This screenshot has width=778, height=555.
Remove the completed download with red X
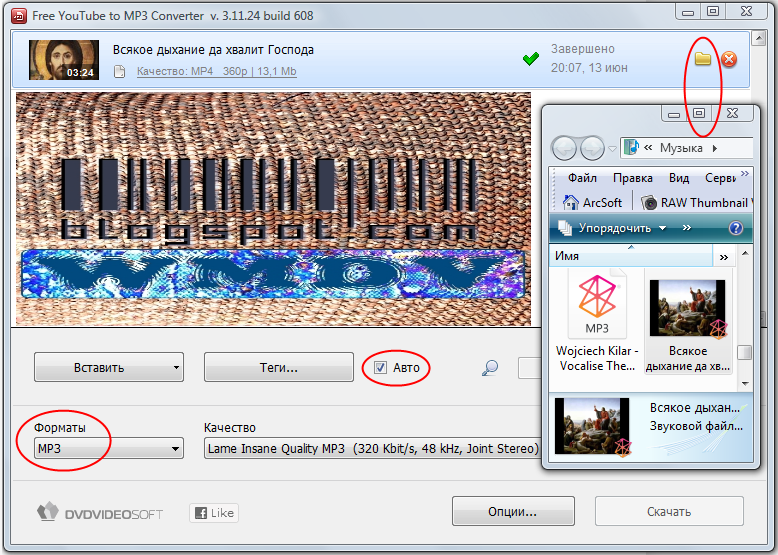point(729,60)
